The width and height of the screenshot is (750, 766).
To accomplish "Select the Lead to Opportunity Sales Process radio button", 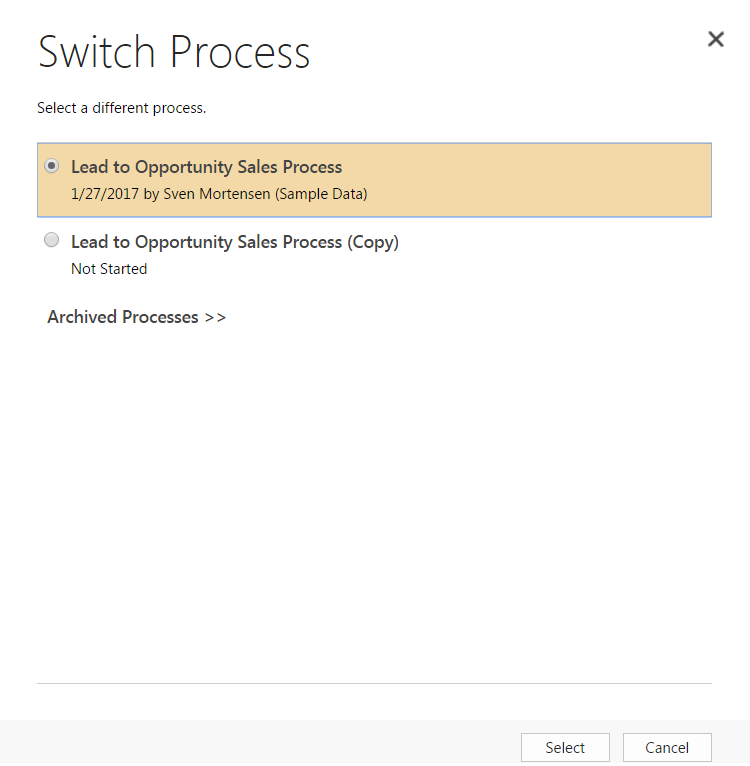I will 52,166.
